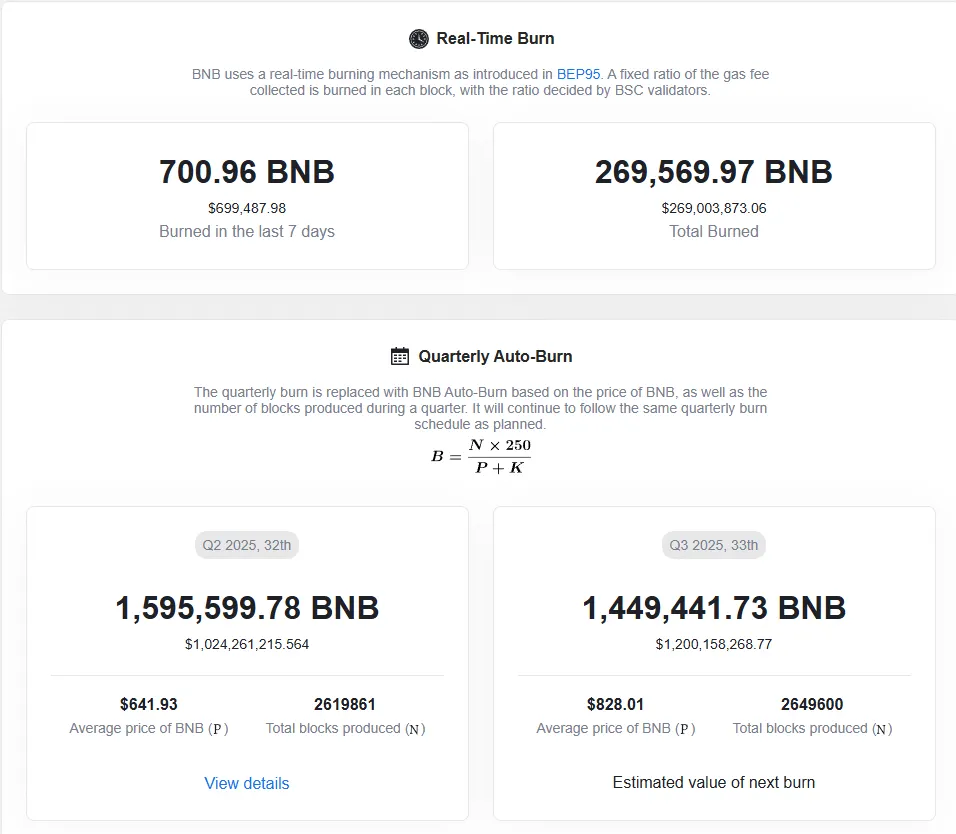956x834 pixels.
Task: Click the Real-Time Burn heading
Action: point(495,39)
